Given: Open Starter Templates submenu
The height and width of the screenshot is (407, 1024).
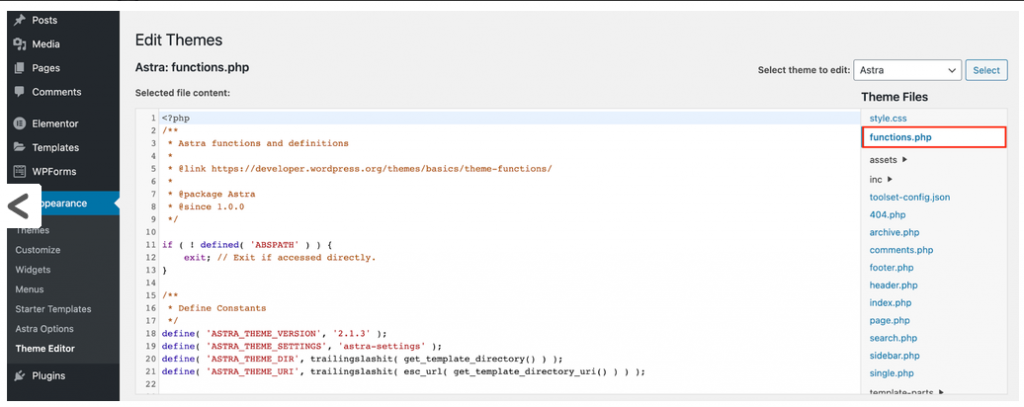Looking at the screenshot, I should [53, 309].
